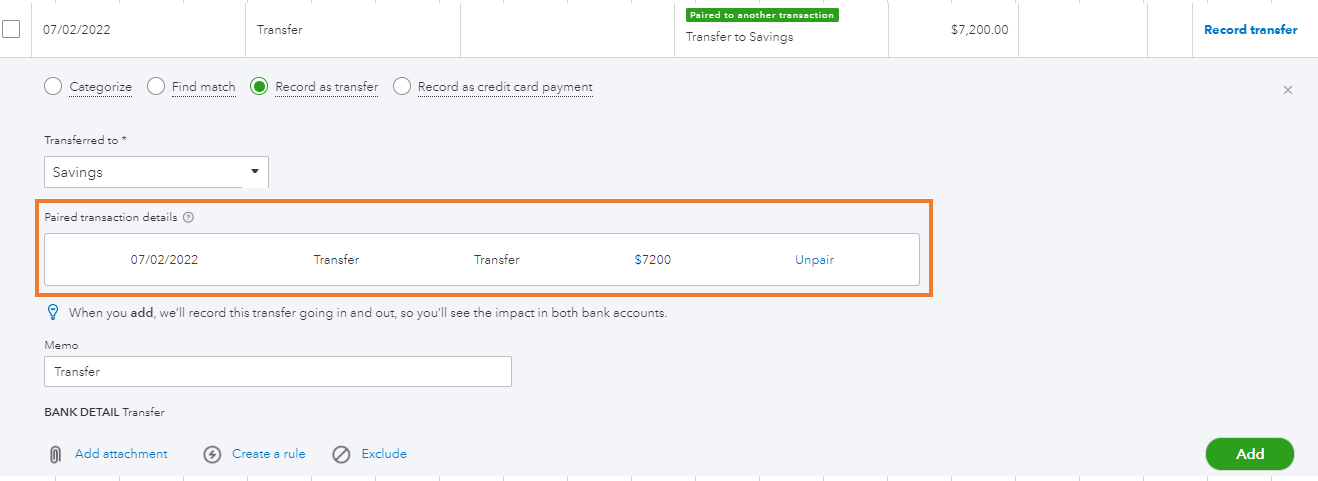Image resolution: width=1318 pixels, height=481 pixels.
Task: Open the Transferred to Savings dropdown
Action: tap(156, 172)
